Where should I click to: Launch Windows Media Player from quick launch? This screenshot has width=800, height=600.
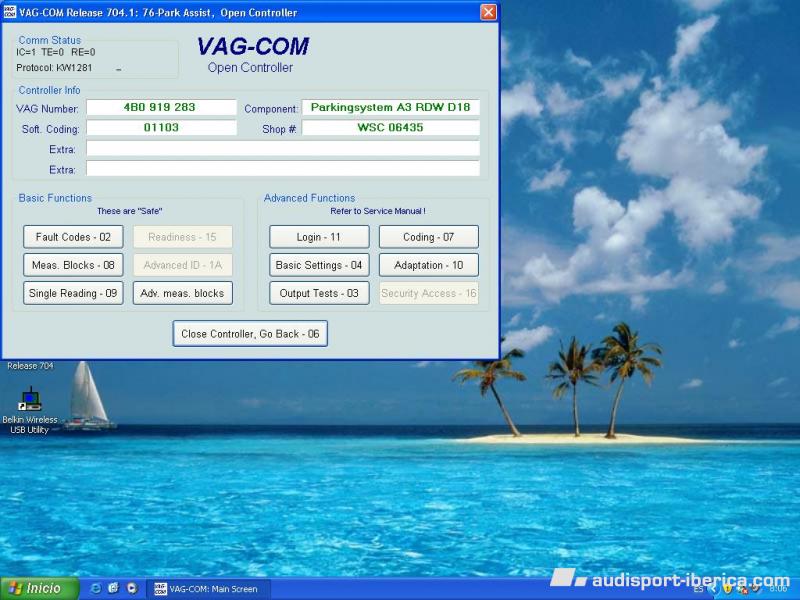[132, 588]
